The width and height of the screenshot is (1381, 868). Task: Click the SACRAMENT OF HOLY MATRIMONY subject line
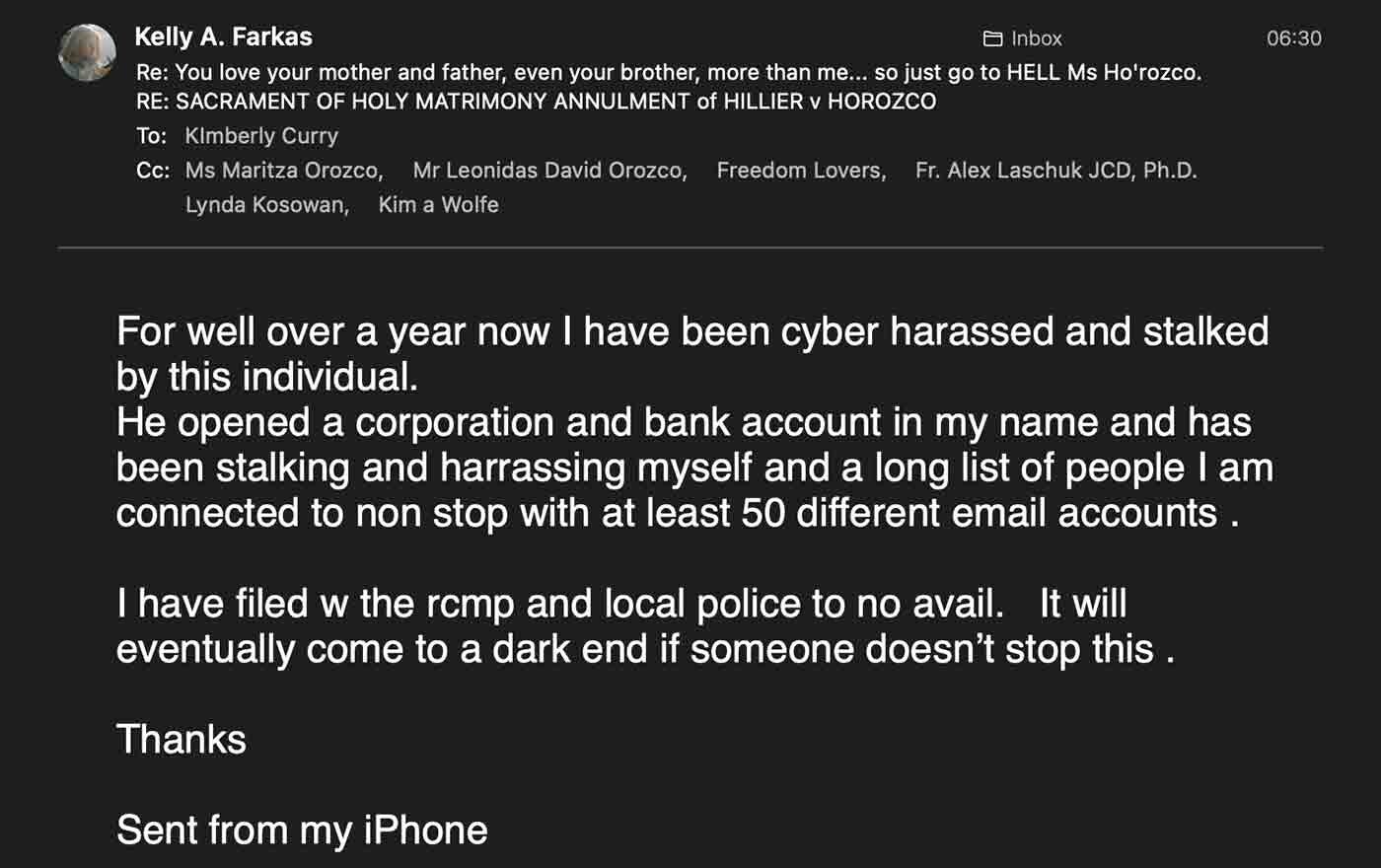pos(536,101)
